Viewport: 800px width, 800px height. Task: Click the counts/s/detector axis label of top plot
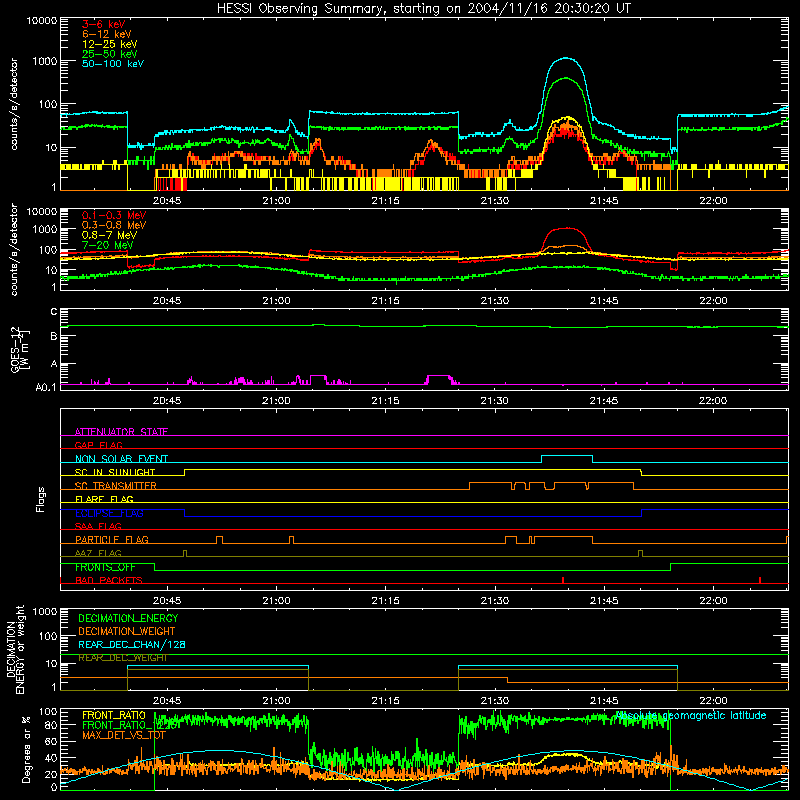point(14,104)
